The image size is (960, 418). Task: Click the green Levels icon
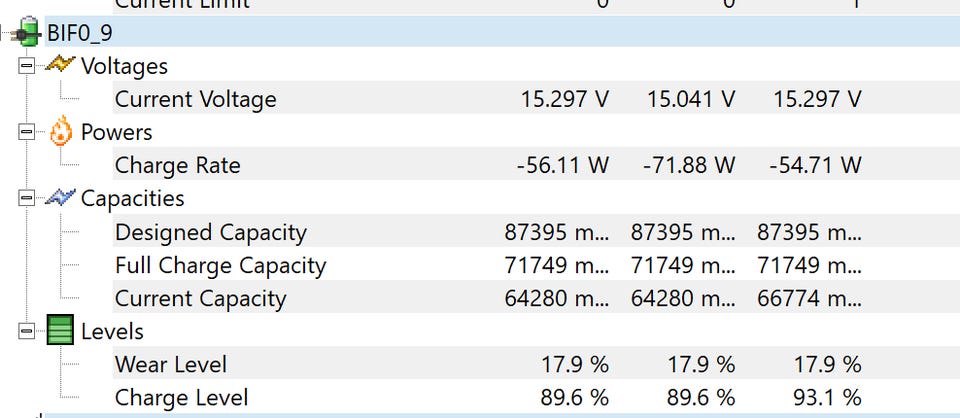(60, 331)
